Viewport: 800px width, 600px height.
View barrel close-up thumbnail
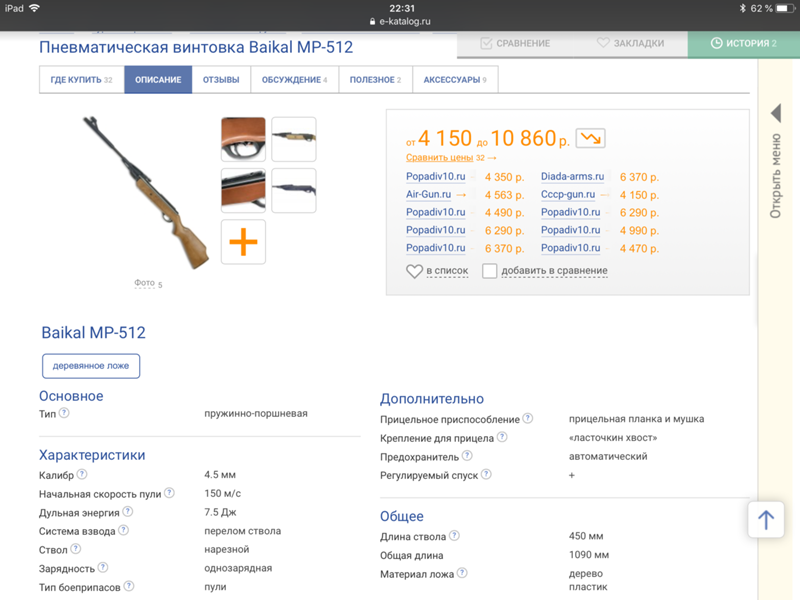243,190
